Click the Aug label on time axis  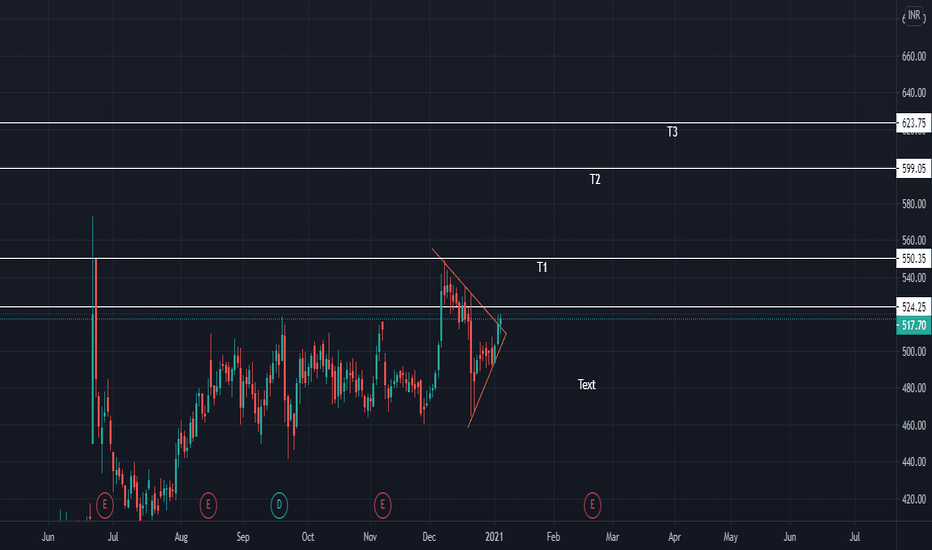click(x=181, y=537)
